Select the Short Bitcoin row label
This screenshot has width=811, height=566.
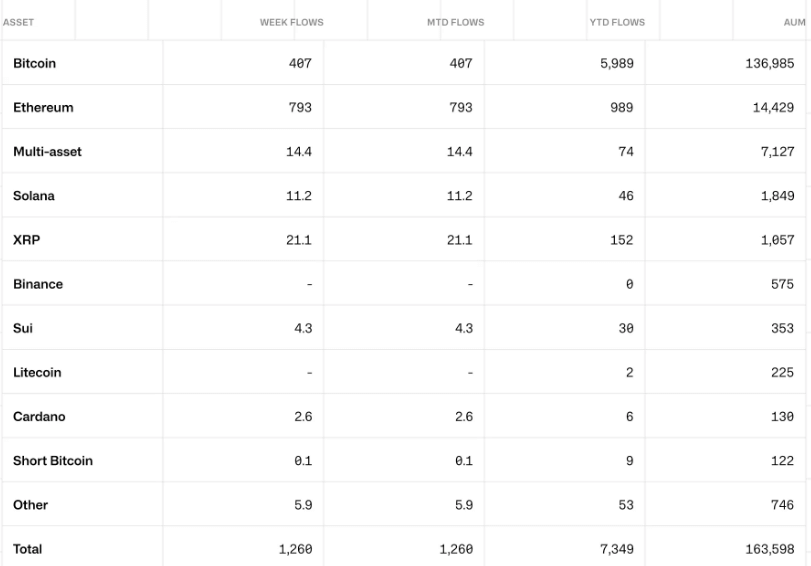[53, 461]
